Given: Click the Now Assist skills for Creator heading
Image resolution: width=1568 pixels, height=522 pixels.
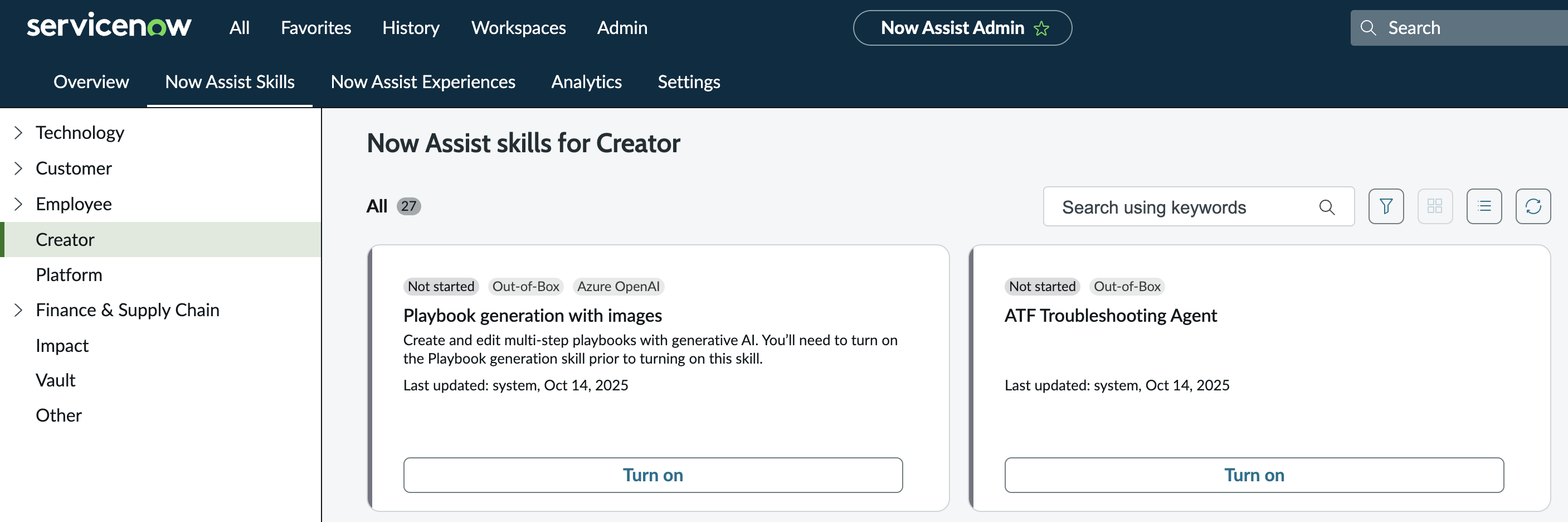Looking at the screenshot, I should pyautogui.click(x=523, y=144).
